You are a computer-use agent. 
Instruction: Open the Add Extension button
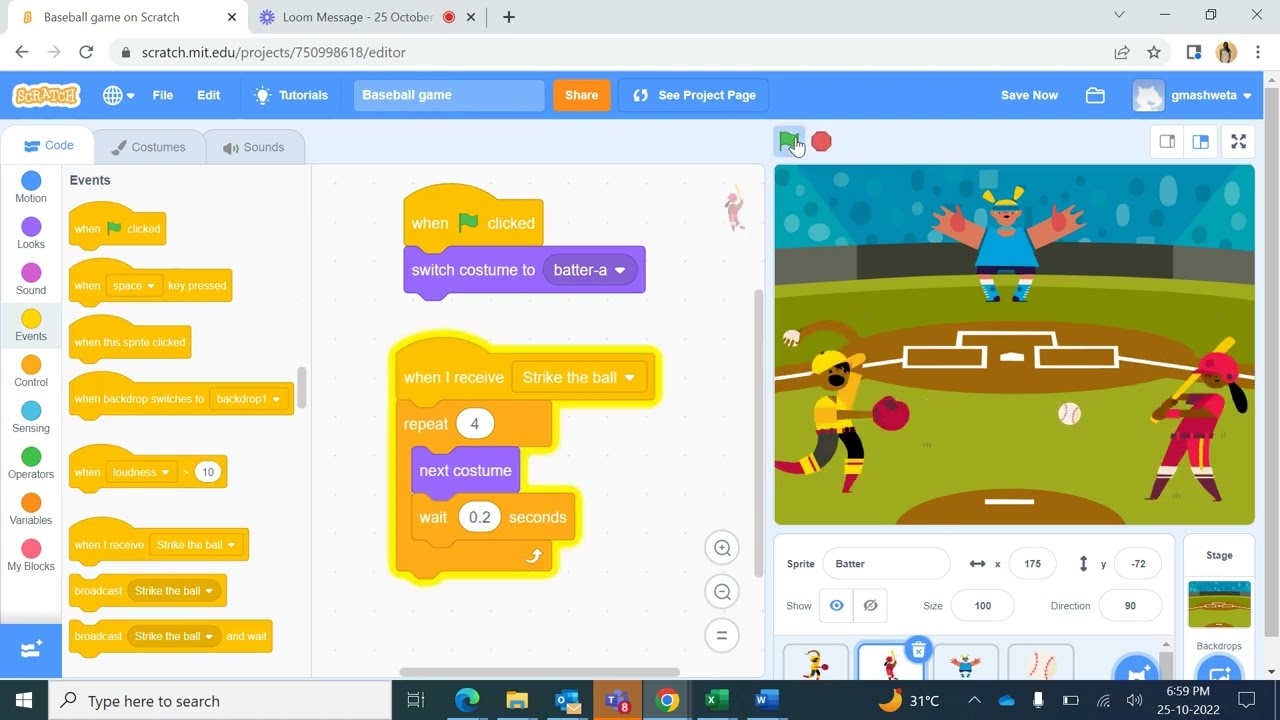[30, 650]
